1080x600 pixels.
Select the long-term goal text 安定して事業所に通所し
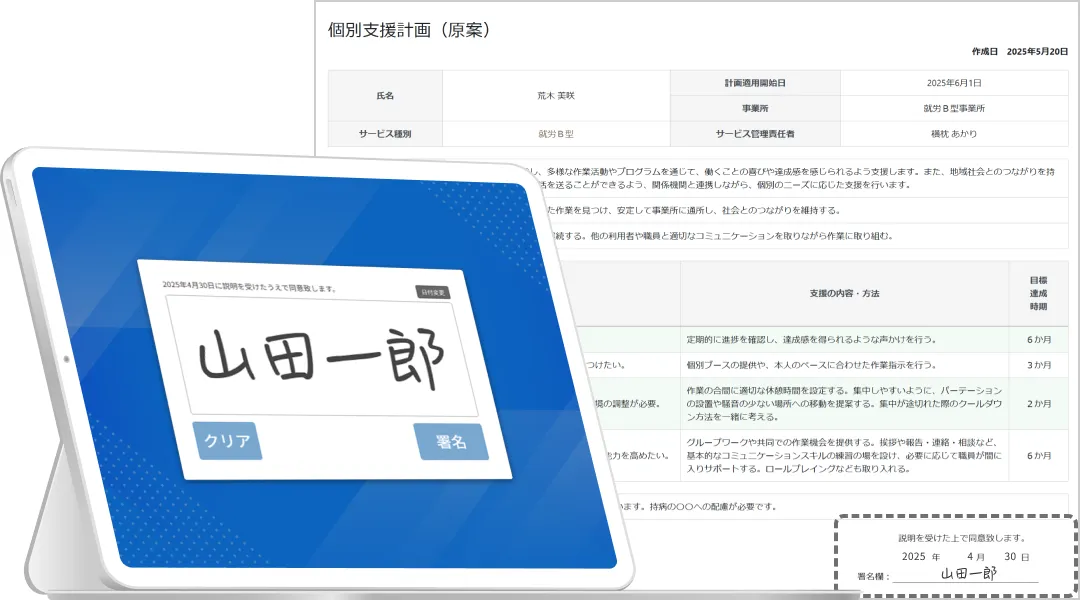pyautogui.click(x=694, y=210)
